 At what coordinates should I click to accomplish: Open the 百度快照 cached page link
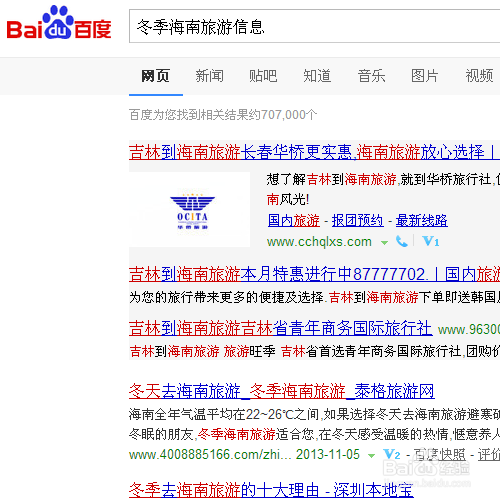click(439, 454)
